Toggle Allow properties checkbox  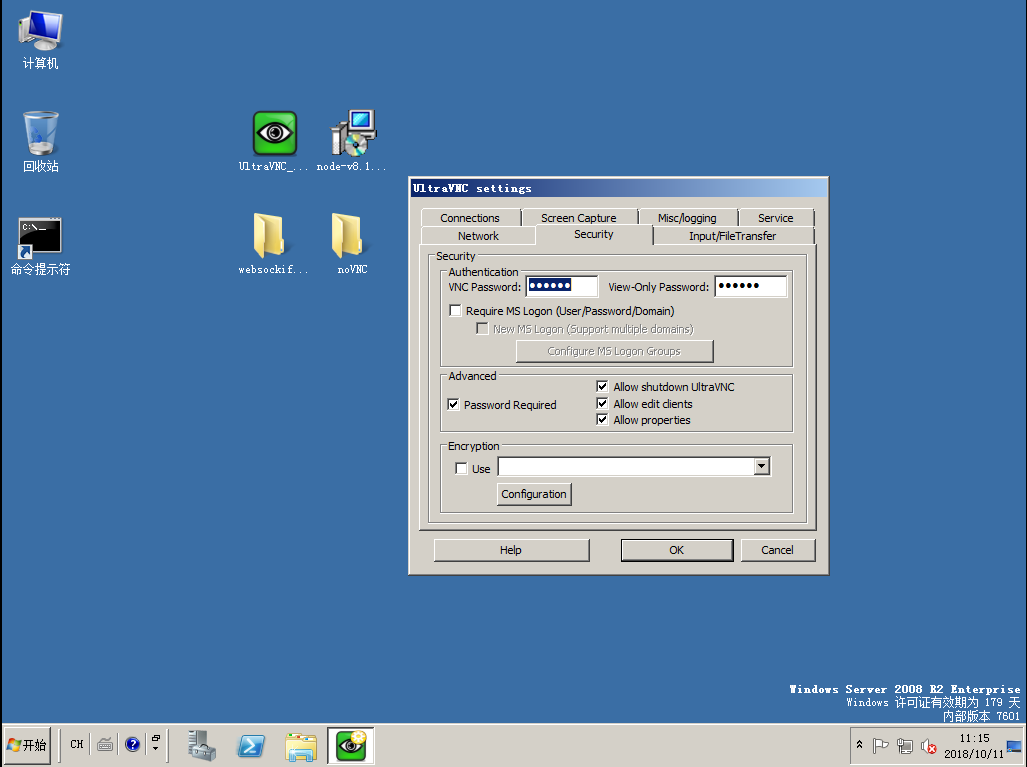click(x=603, y=420)
